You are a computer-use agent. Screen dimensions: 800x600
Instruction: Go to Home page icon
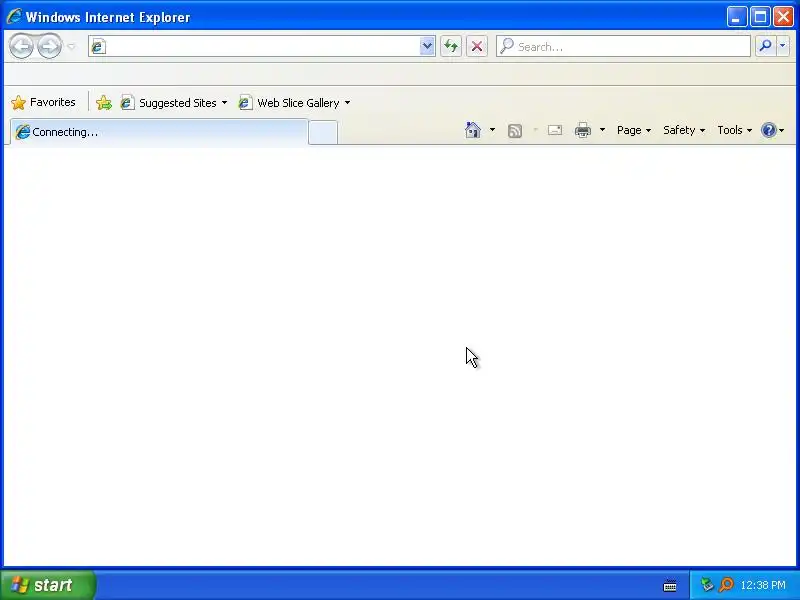click(x=473, y=130)
